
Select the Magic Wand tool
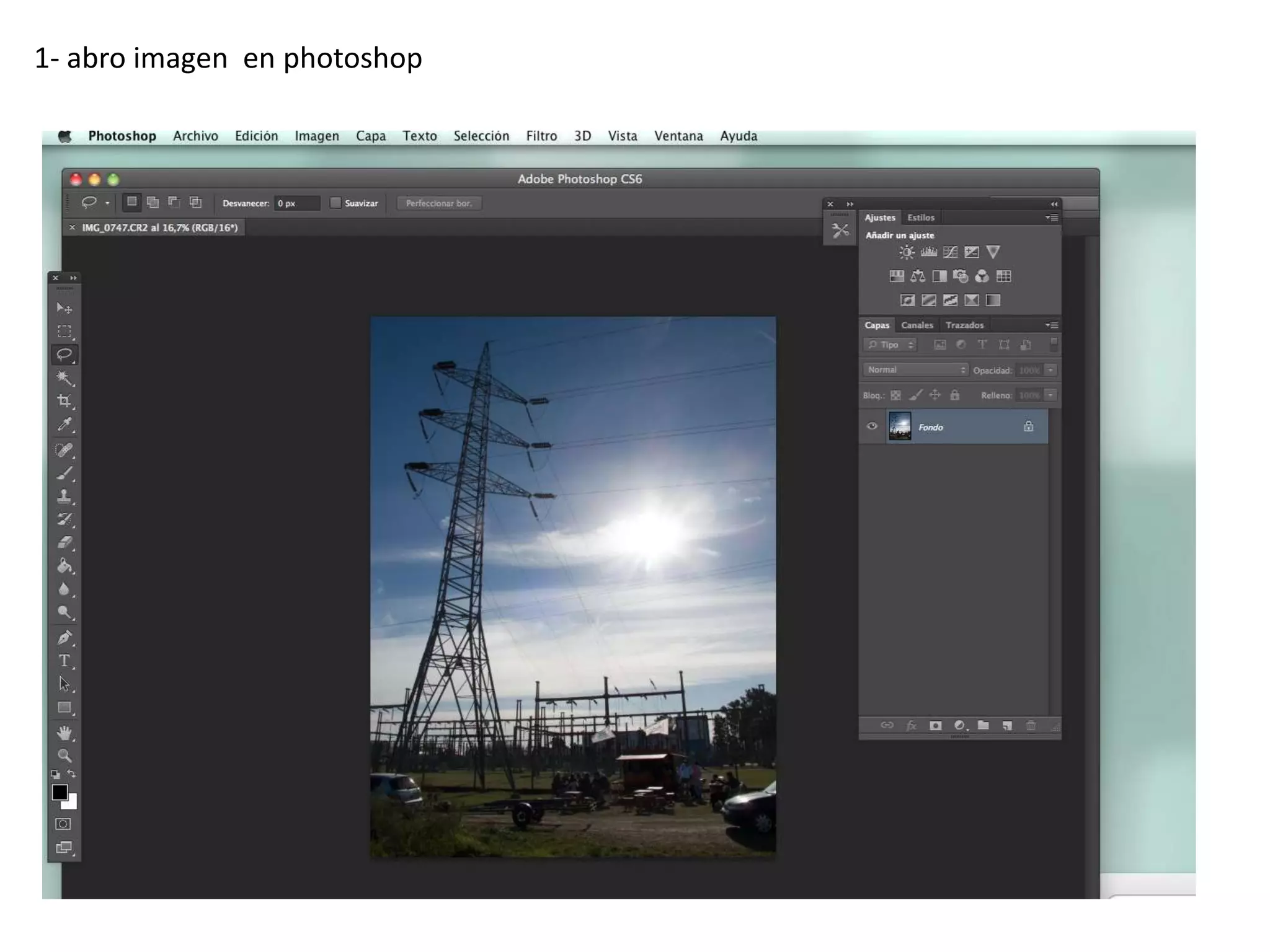[64, 377]
